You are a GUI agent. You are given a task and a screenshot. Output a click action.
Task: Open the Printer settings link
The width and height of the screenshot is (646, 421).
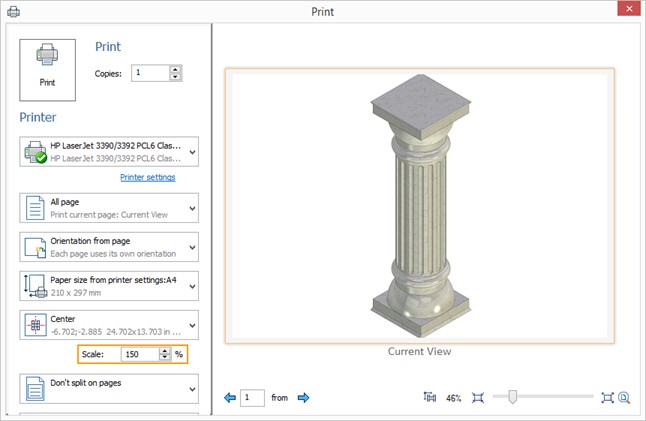point(147,177)
